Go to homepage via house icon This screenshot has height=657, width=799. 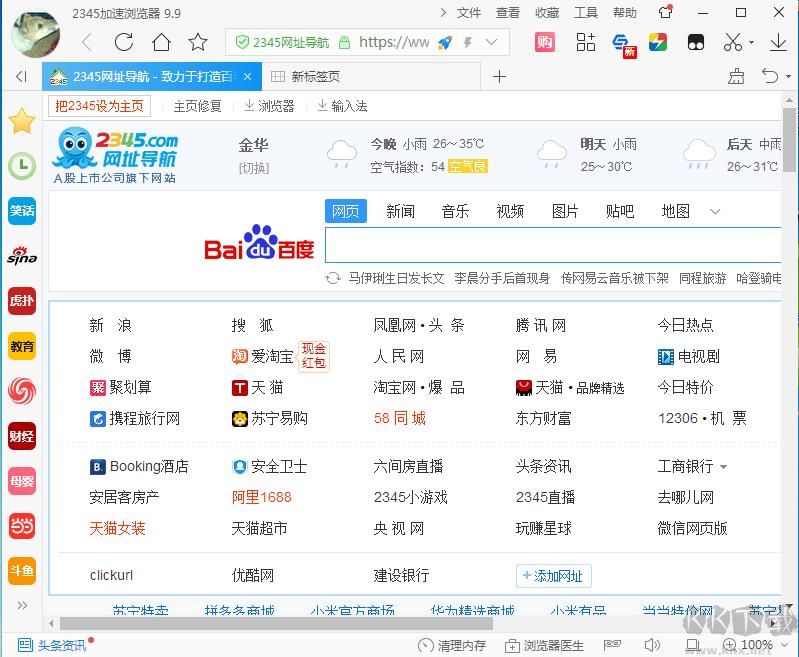(161, 42)
